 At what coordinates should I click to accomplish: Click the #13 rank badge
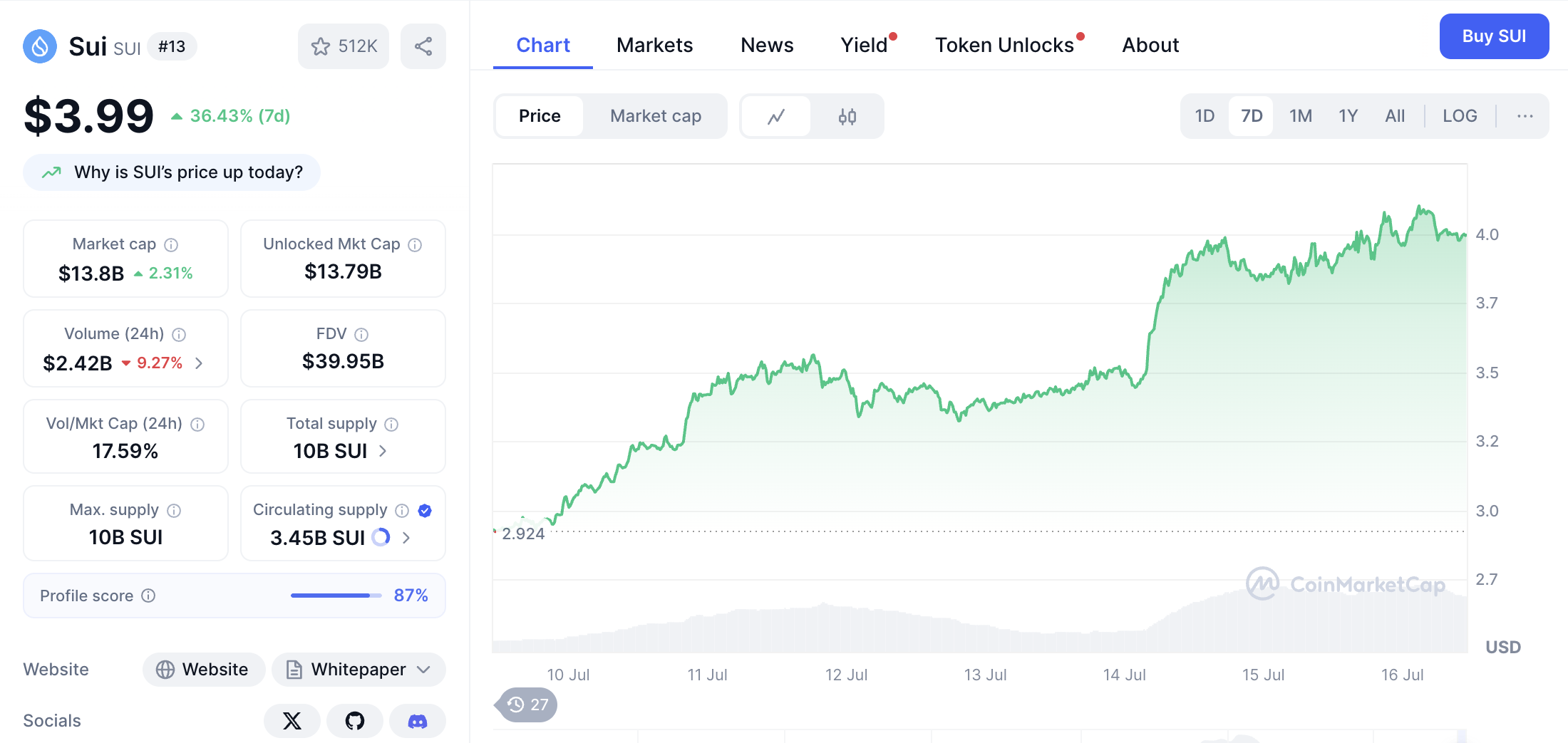172,46
